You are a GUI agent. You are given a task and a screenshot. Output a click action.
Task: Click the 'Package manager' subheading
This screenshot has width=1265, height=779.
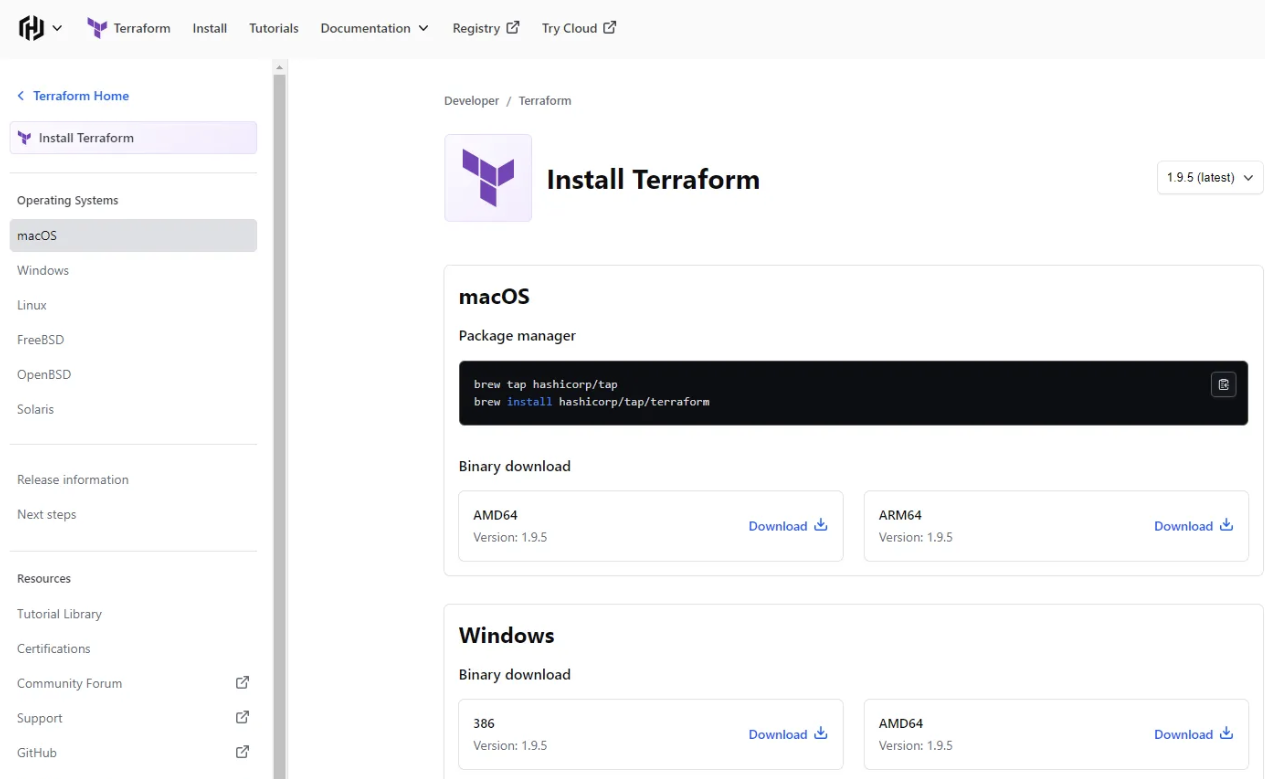coord(517,336)
